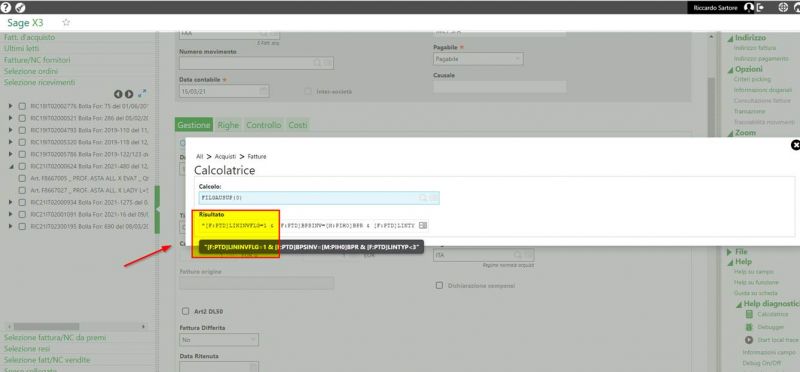Screen dimensions: 800x372
Task: Enable the Art2 DL50 checkbox
Action: [186, 311]
